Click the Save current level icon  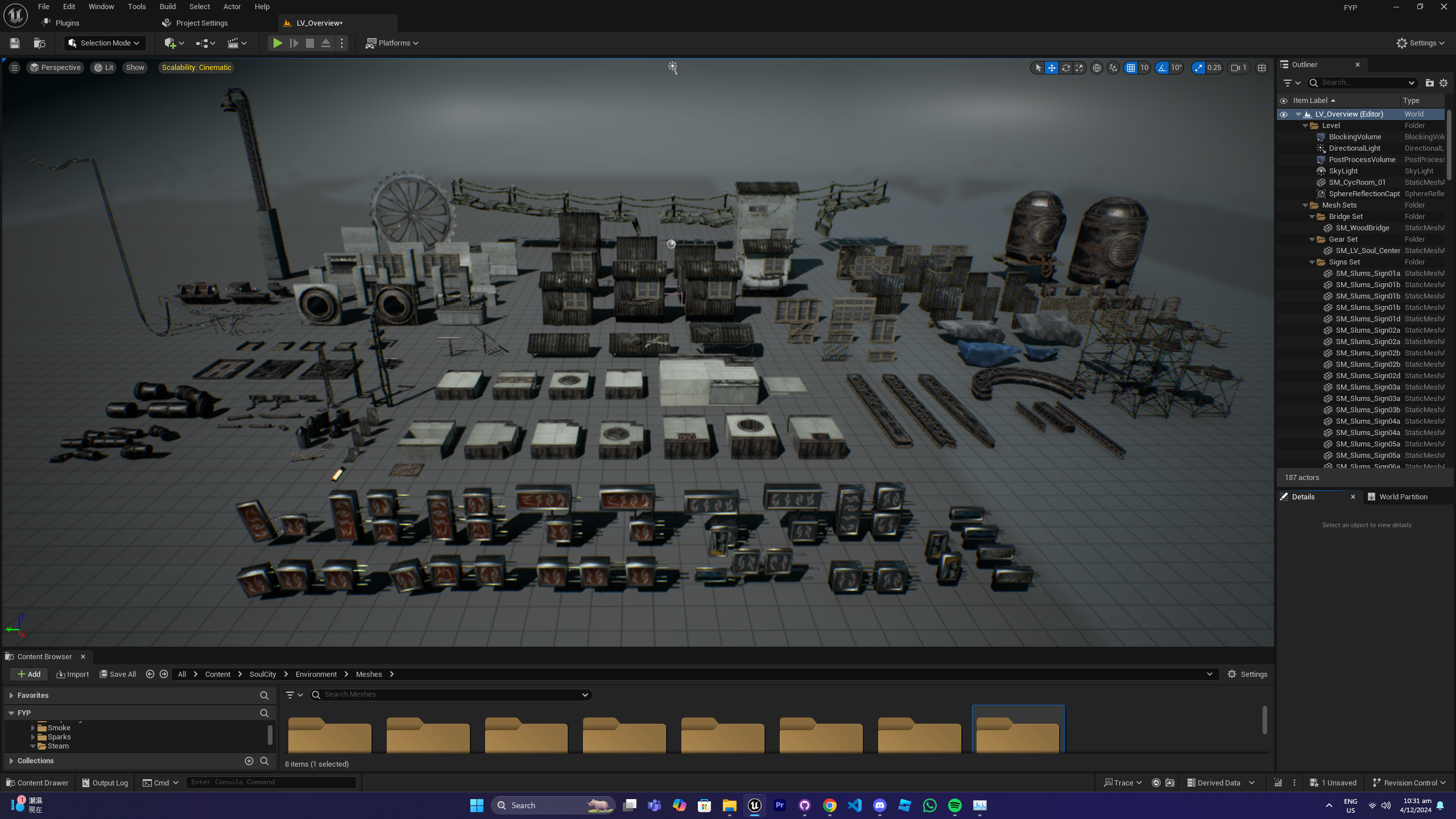pos(15,43)
